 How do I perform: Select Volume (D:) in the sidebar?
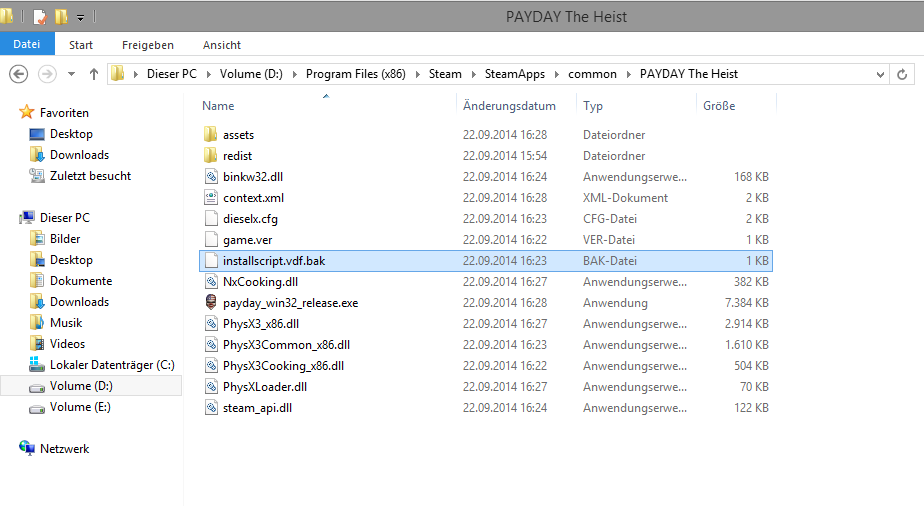(x=81, y=386)
